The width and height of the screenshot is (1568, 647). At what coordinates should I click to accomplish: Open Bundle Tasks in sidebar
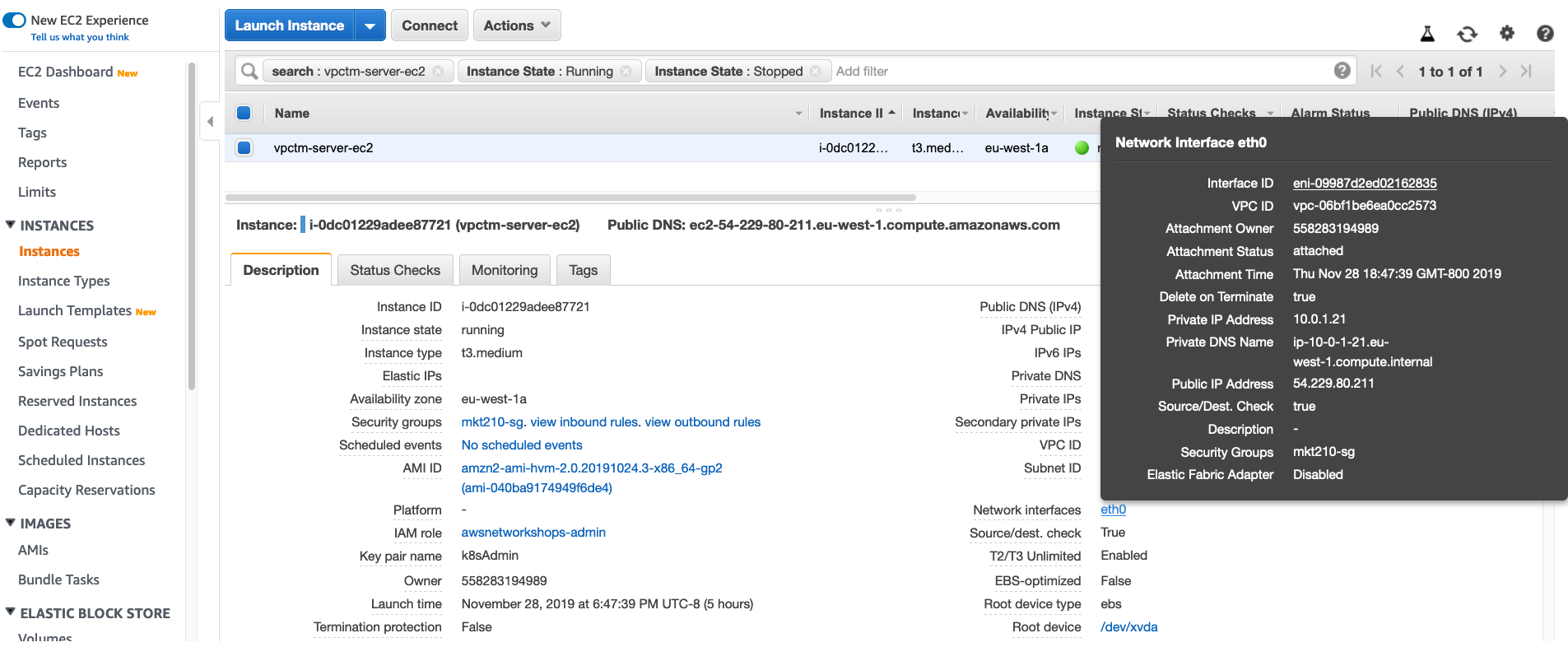pyautogui.click(x=58, y=580)
